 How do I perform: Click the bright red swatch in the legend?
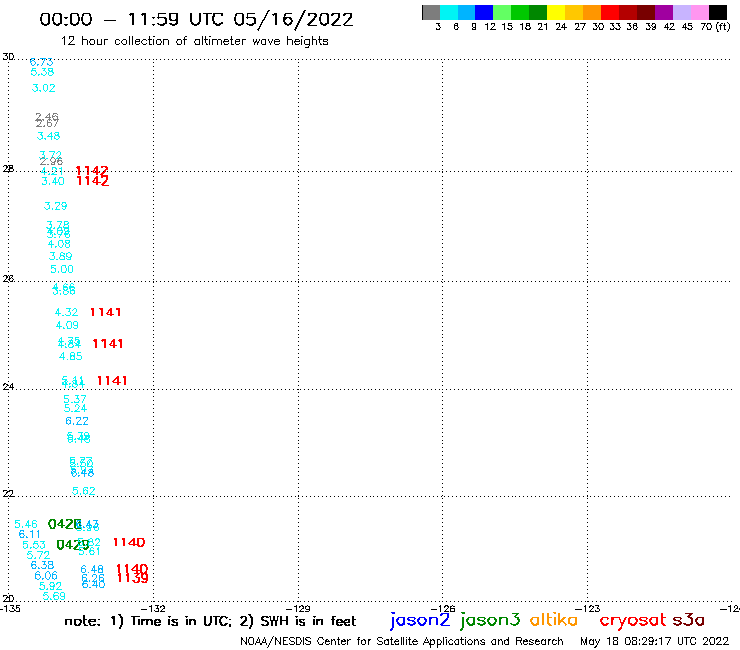[x=610, y=12]
